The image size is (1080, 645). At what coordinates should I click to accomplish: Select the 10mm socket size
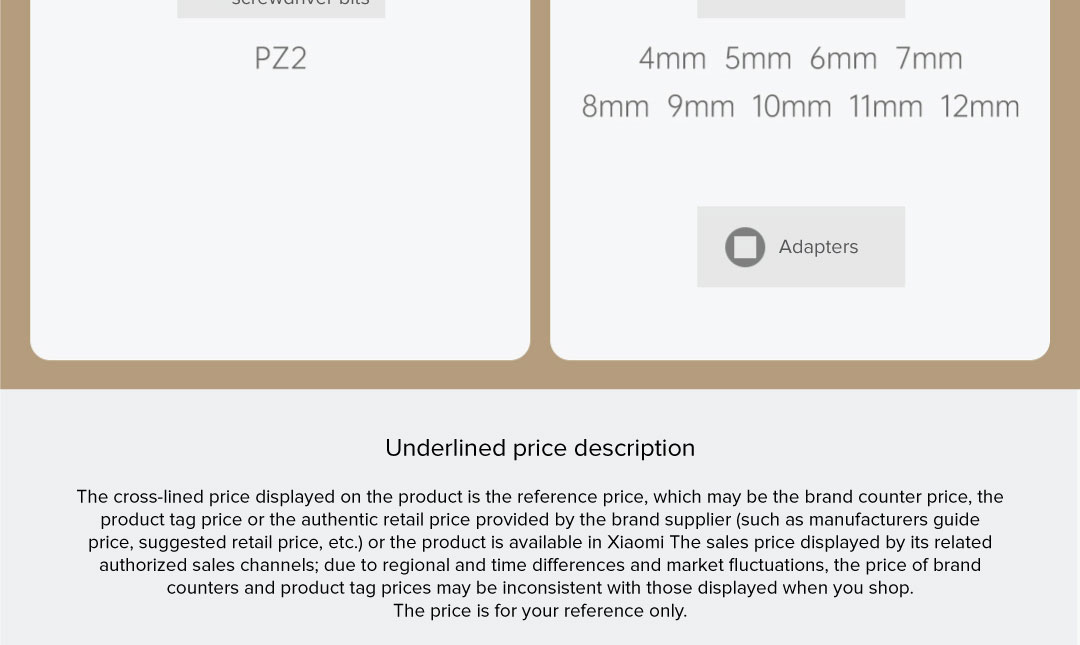click(x=791, y=107)
